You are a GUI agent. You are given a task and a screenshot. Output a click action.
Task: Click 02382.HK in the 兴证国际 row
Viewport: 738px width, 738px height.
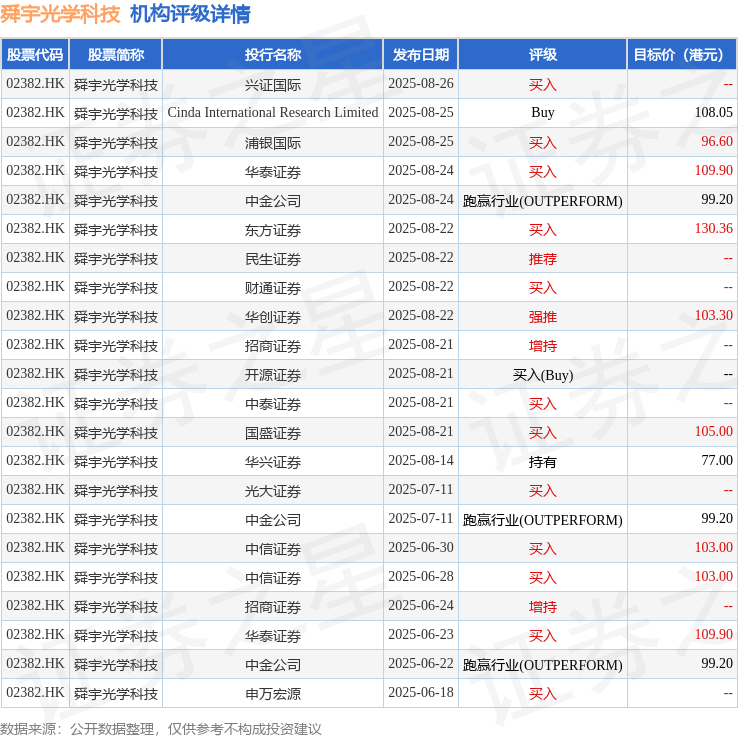click(x=35, y=83)
